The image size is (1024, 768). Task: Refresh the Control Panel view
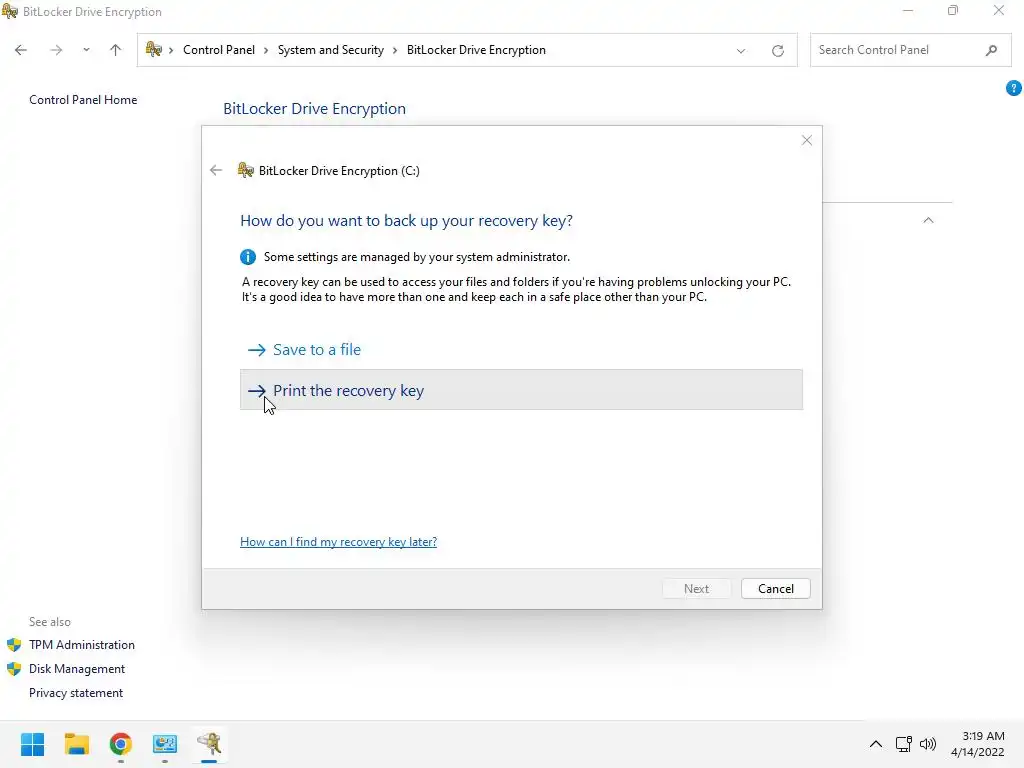(x=778, y=50)
